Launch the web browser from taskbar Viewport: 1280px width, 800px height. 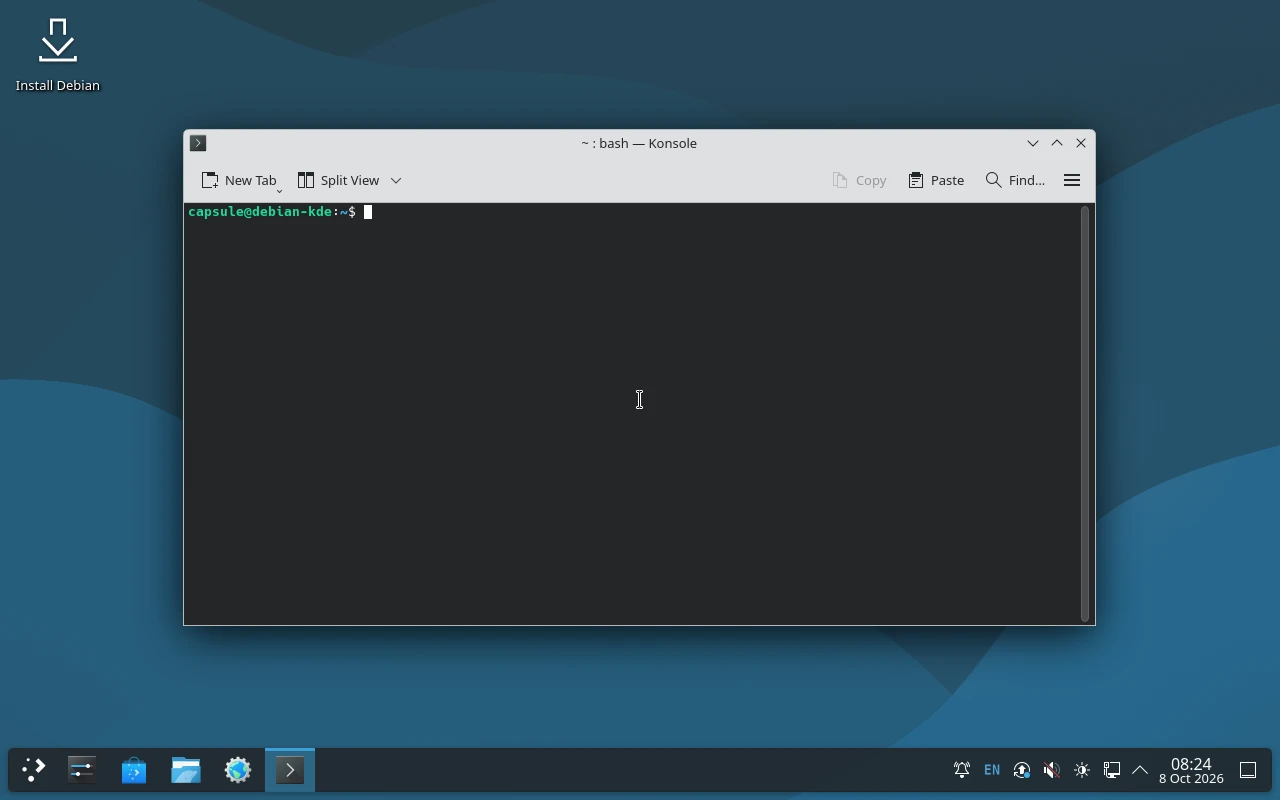click(x=238, y=770)
